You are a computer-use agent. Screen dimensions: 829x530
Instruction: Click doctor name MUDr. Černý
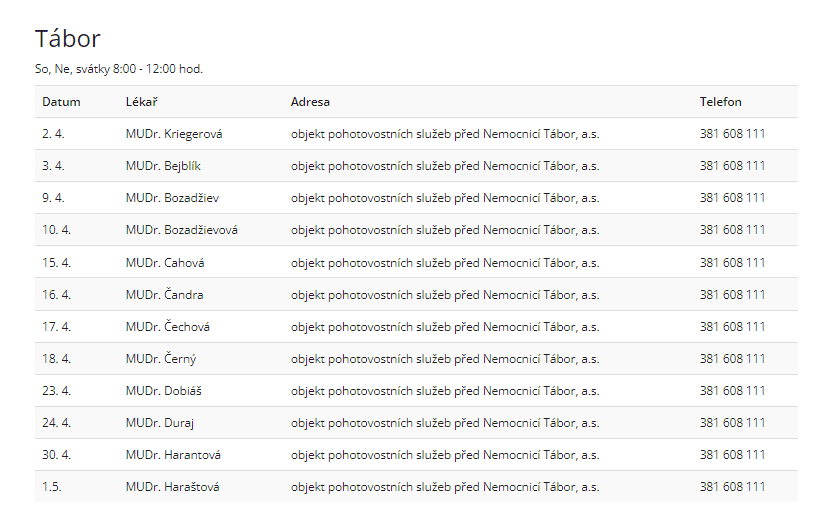(x=161, y=359)
